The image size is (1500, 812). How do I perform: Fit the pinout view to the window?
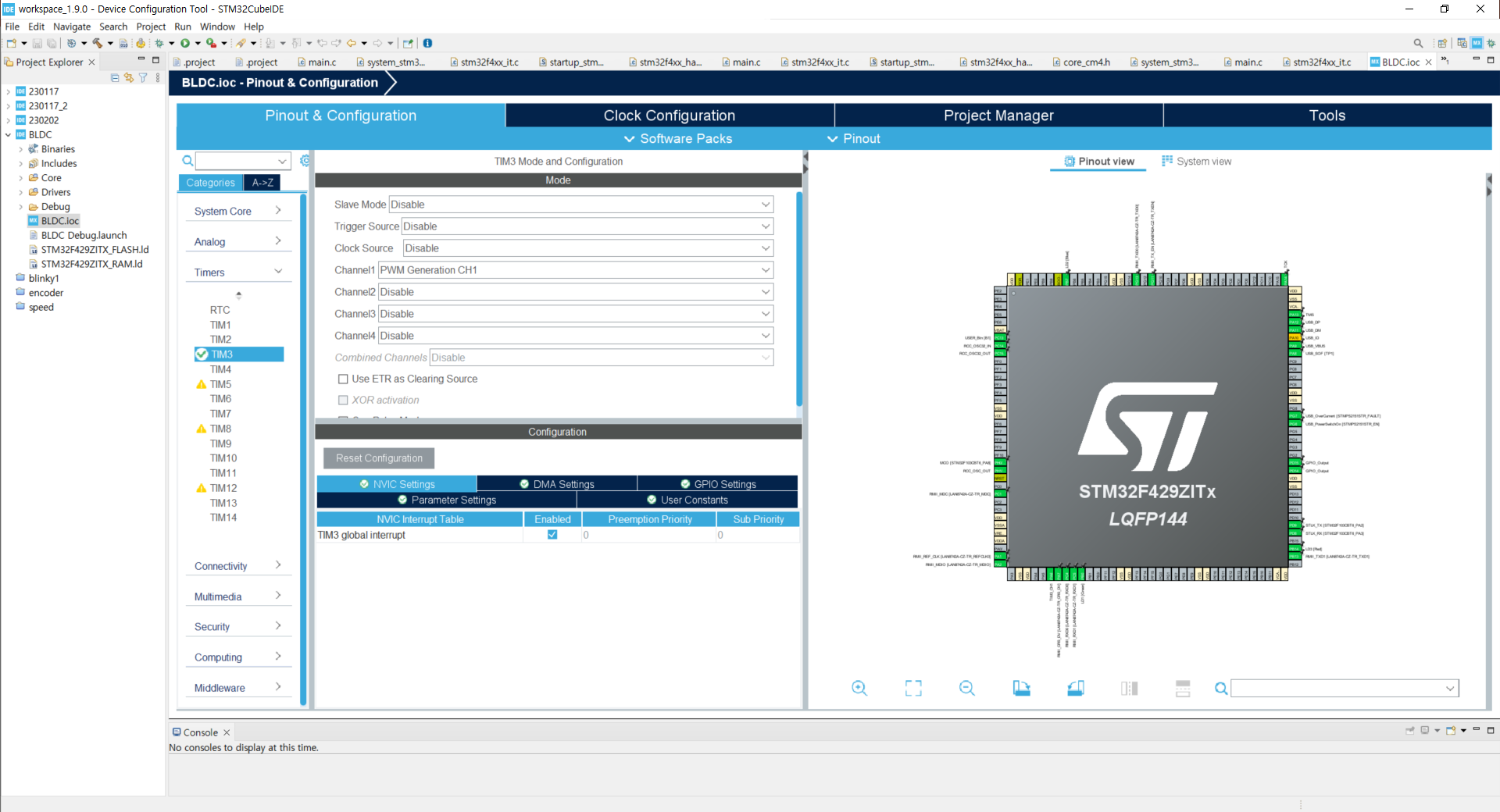pos(913,688)
